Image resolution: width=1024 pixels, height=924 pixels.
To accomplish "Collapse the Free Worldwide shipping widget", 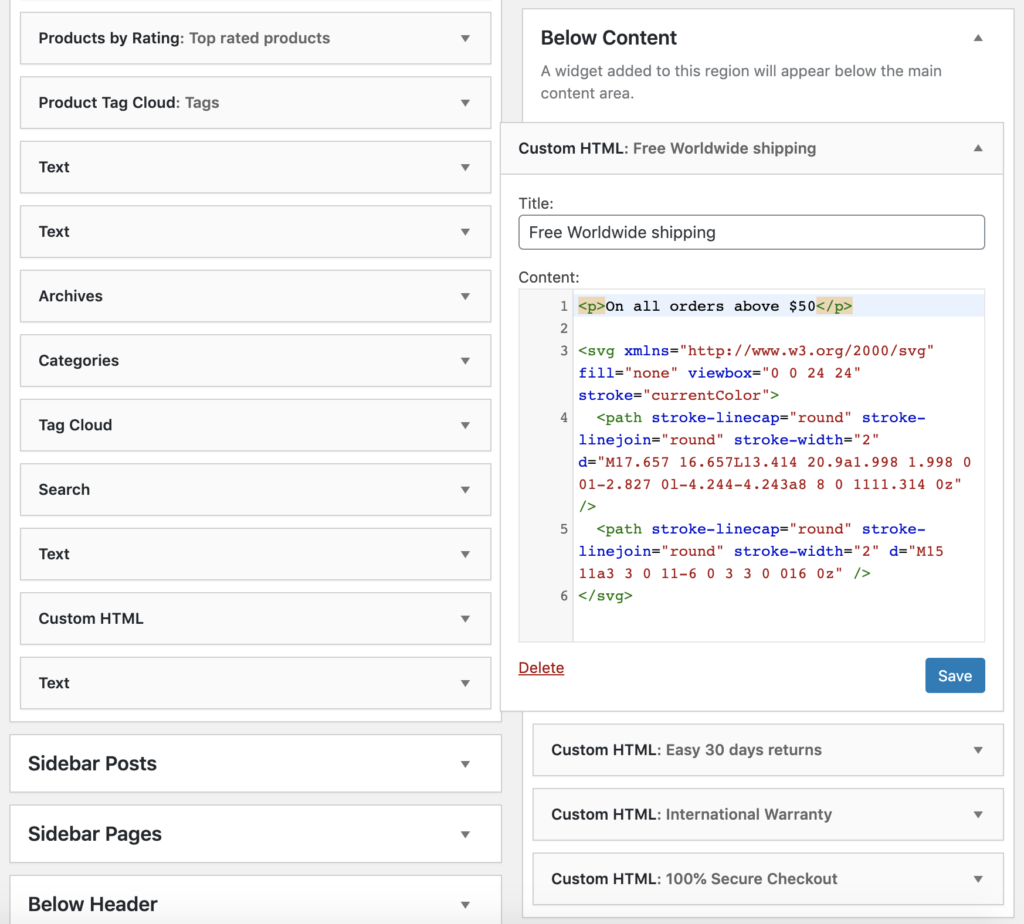I will click(x=978, y=147).
